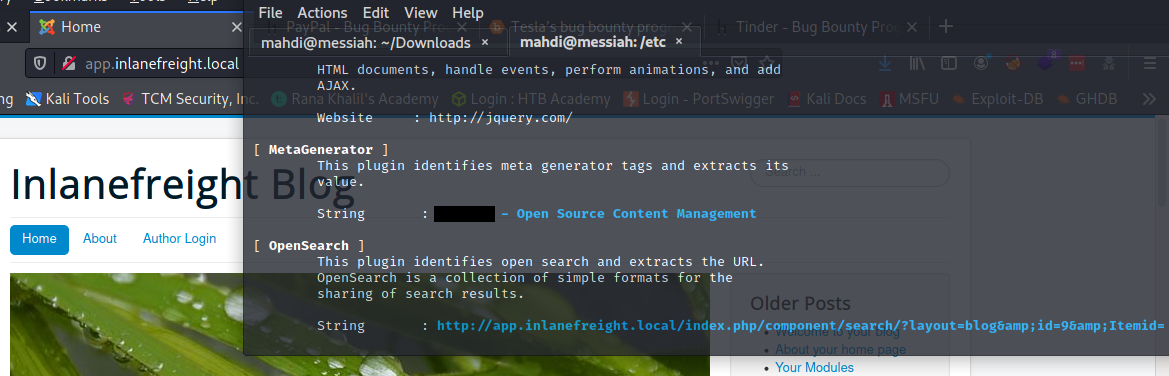The image size is (1169, 376).
Task: Close the /etc terminal tab
Action: (678, 42)
